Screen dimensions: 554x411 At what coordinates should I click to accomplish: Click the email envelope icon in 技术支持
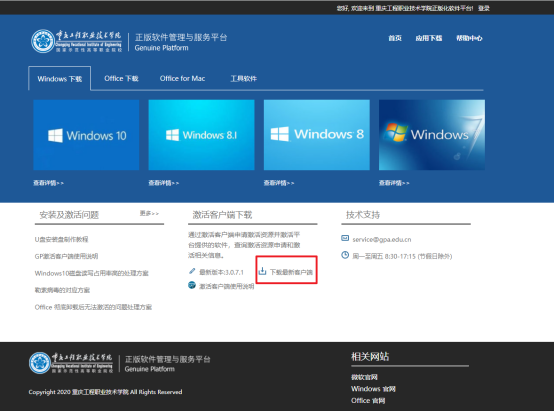(x=345, y=238)
